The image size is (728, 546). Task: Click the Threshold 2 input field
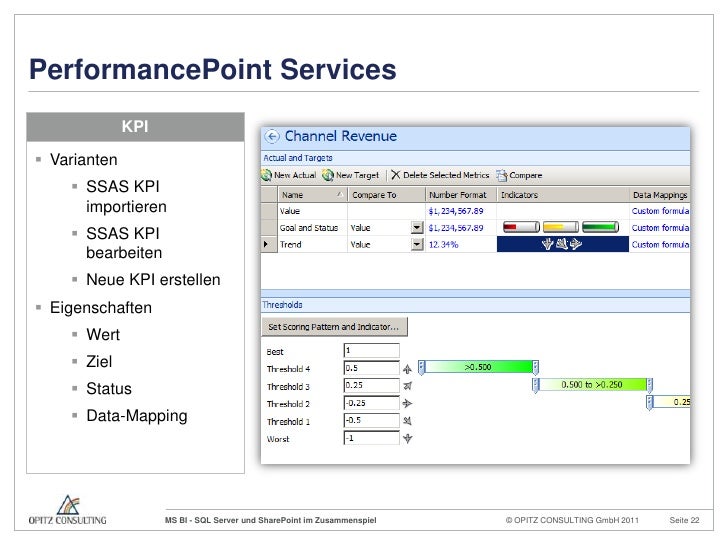click(371, 403)
